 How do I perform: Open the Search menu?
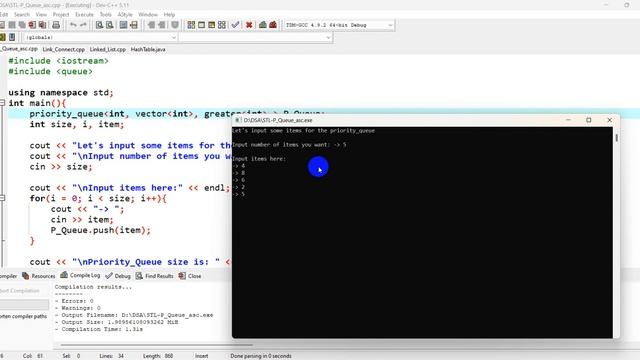tap(22, 14)
